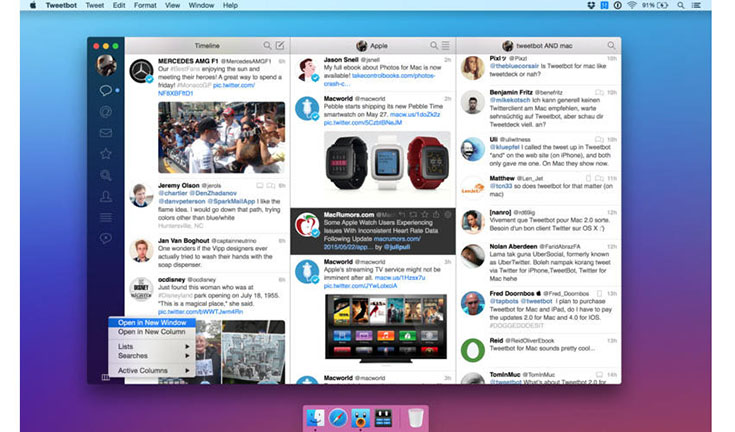
Task: Open the Window menu in menu bar
Action: (201, 5)
